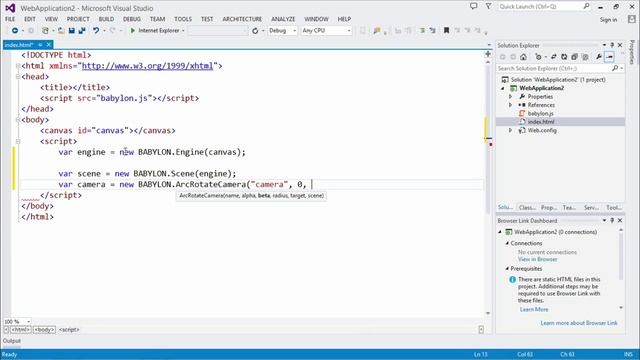
Task: Switch to the Team Explorer tab
Action: click(569, 208)
